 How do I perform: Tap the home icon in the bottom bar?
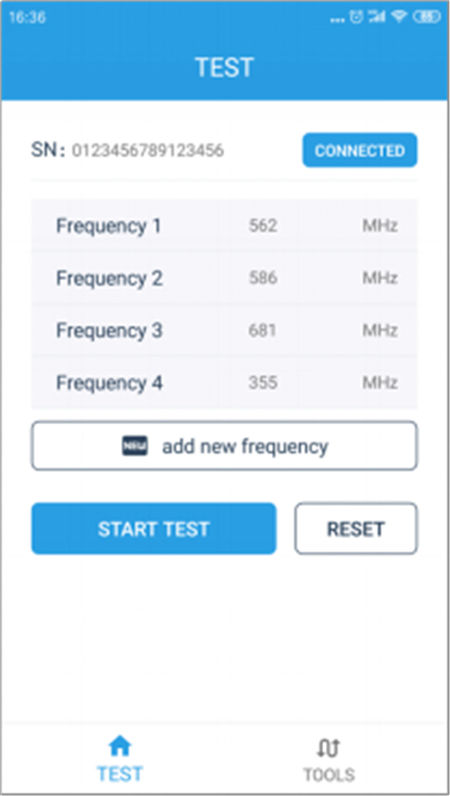(120, 746)
